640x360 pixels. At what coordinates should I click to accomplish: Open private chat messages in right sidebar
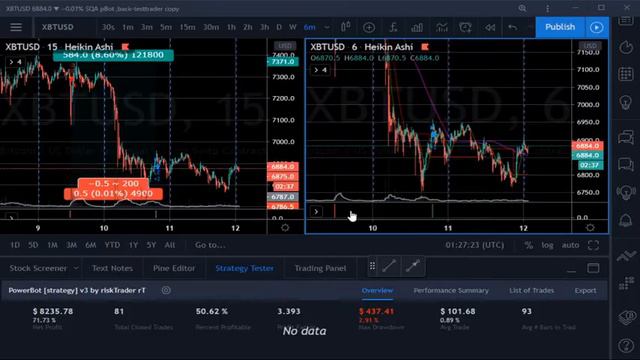626,164
